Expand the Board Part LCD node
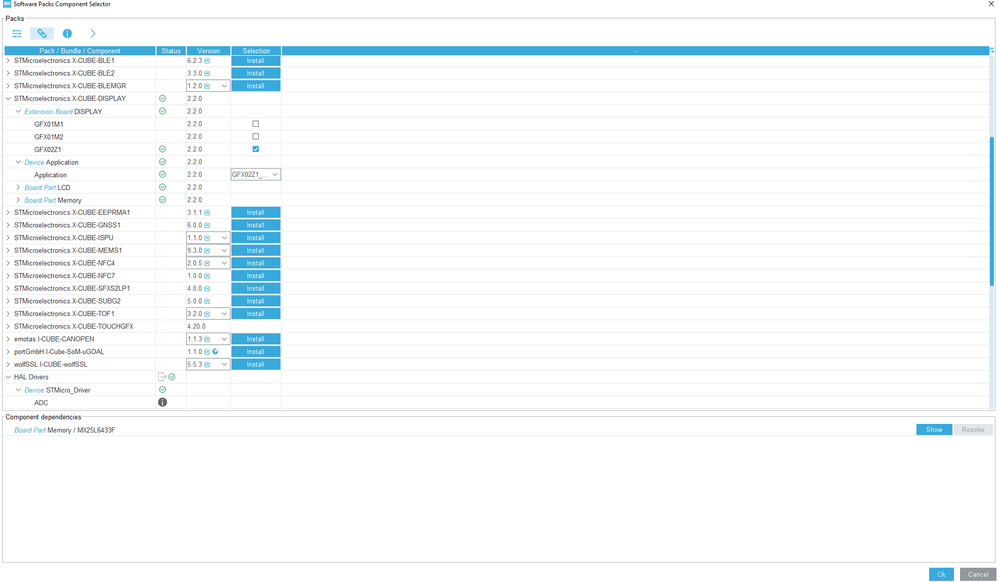999x582 pixels. (18, 187)
